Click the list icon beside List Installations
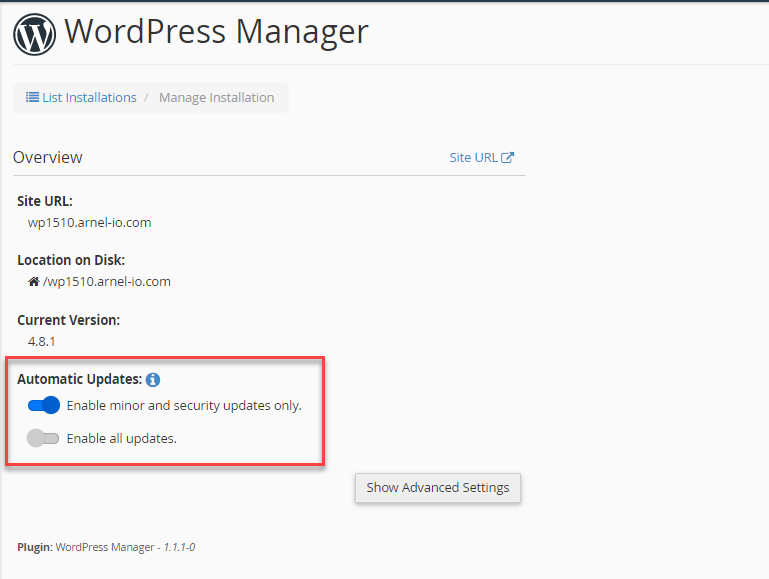The image size is (769, 579). click(32, 97)
